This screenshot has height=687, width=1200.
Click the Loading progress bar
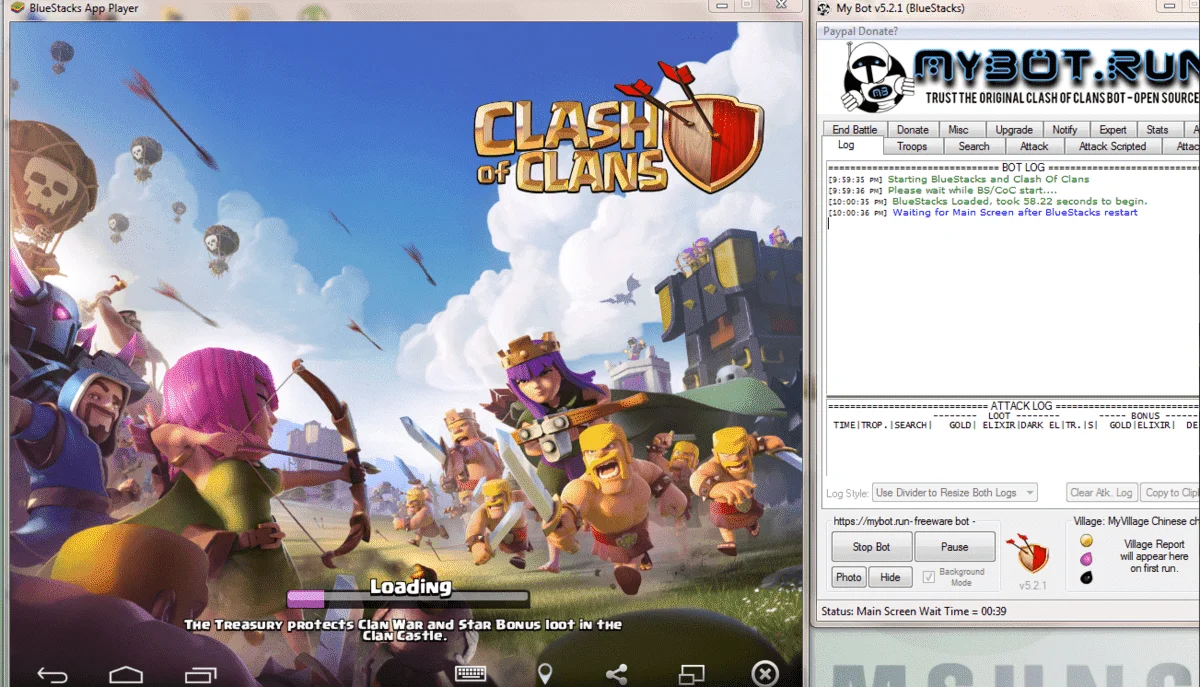pyautogui.click(x=407, y=599)
